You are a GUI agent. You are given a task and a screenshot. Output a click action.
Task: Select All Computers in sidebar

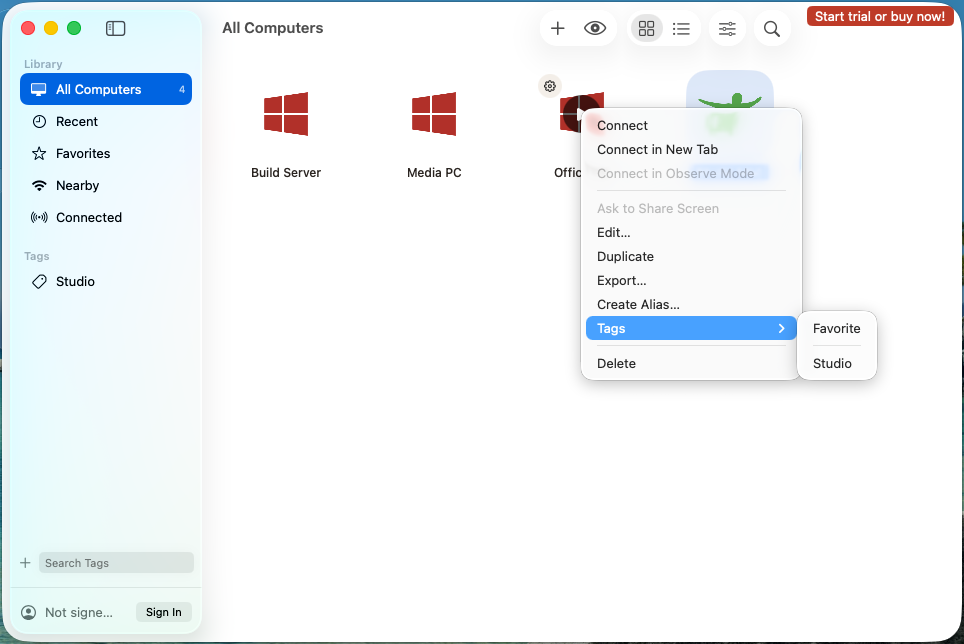106,89
